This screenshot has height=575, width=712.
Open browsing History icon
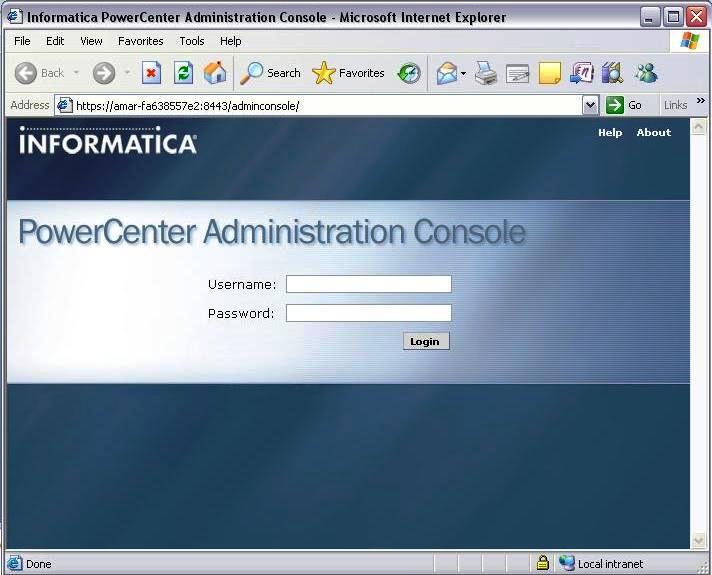pyautogui.click(x=409, y=73)
